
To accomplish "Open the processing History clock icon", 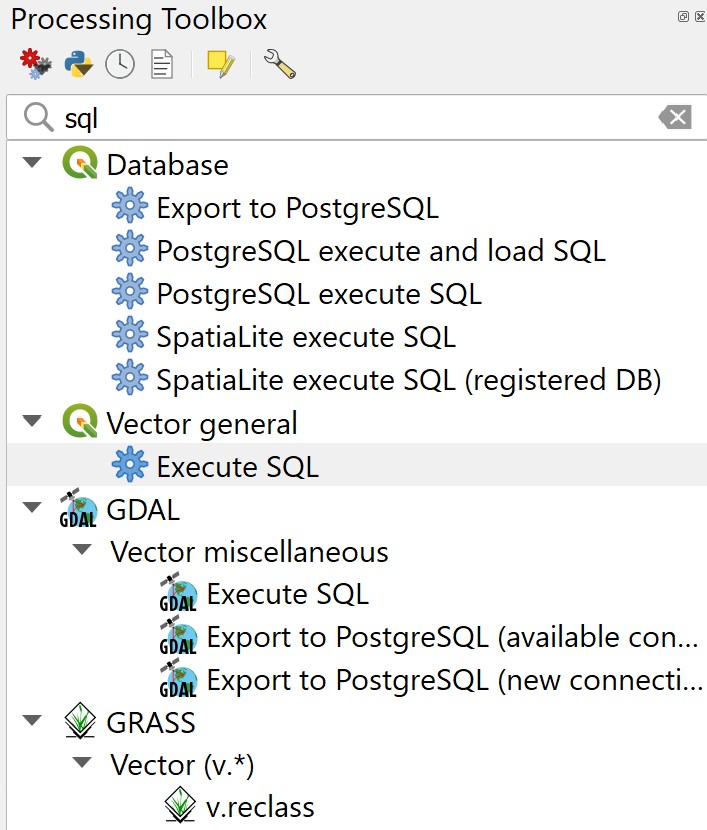I will pos(120,65).
